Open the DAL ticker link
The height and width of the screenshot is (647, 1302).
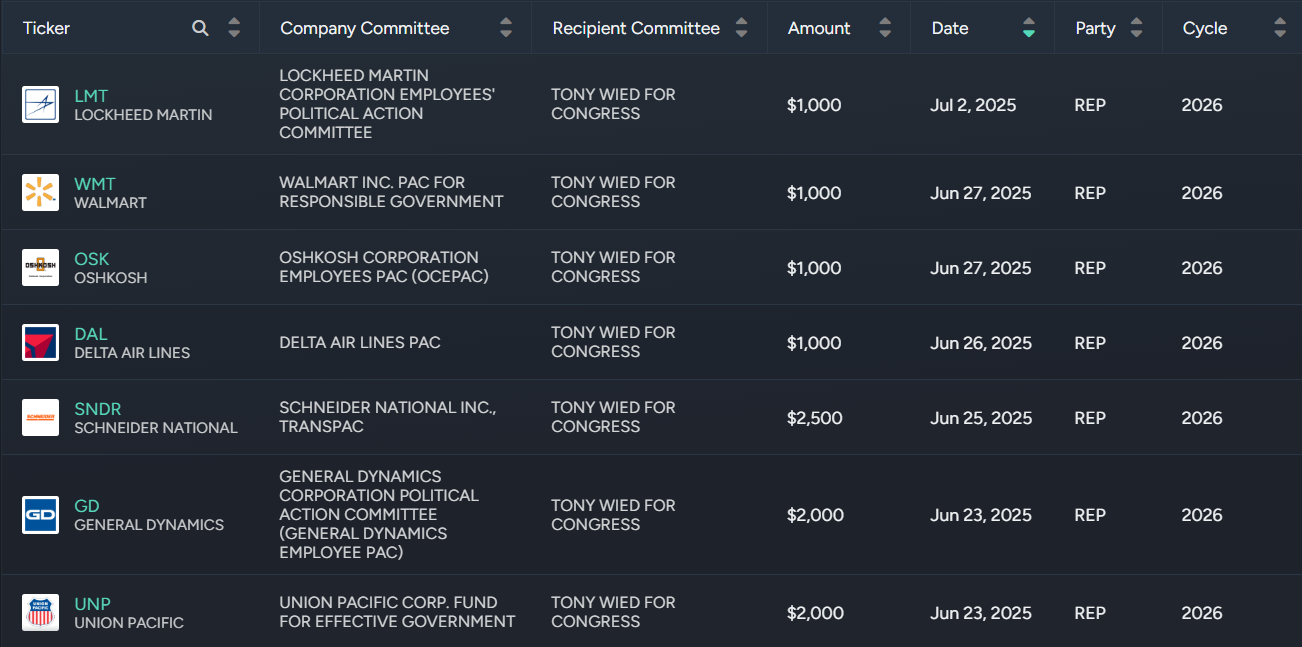coord(90,334)
